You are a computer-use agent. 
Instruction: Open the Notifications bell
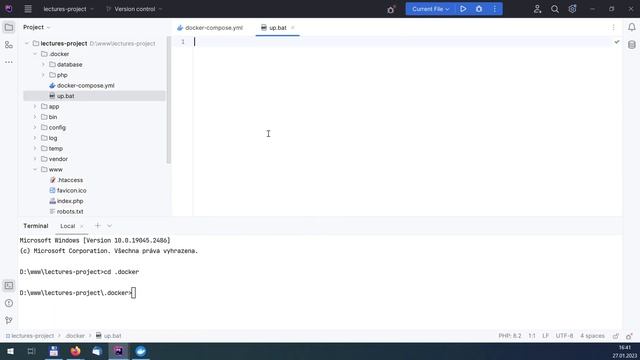pyautogui.click(x=631, y=27)
